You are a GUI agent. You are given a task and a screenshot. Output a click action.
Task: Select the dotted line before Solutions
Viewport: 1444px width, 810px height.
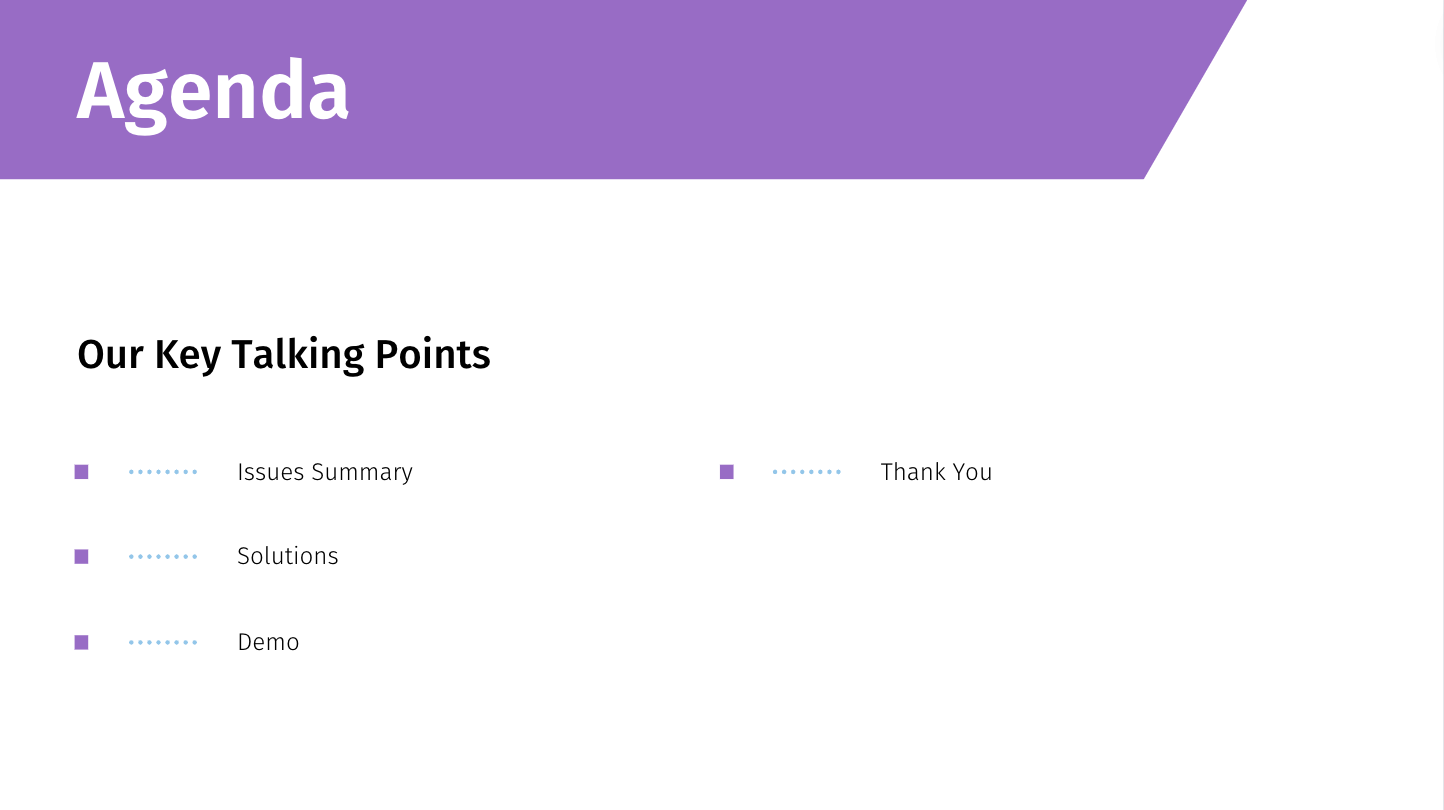[163, 557]
